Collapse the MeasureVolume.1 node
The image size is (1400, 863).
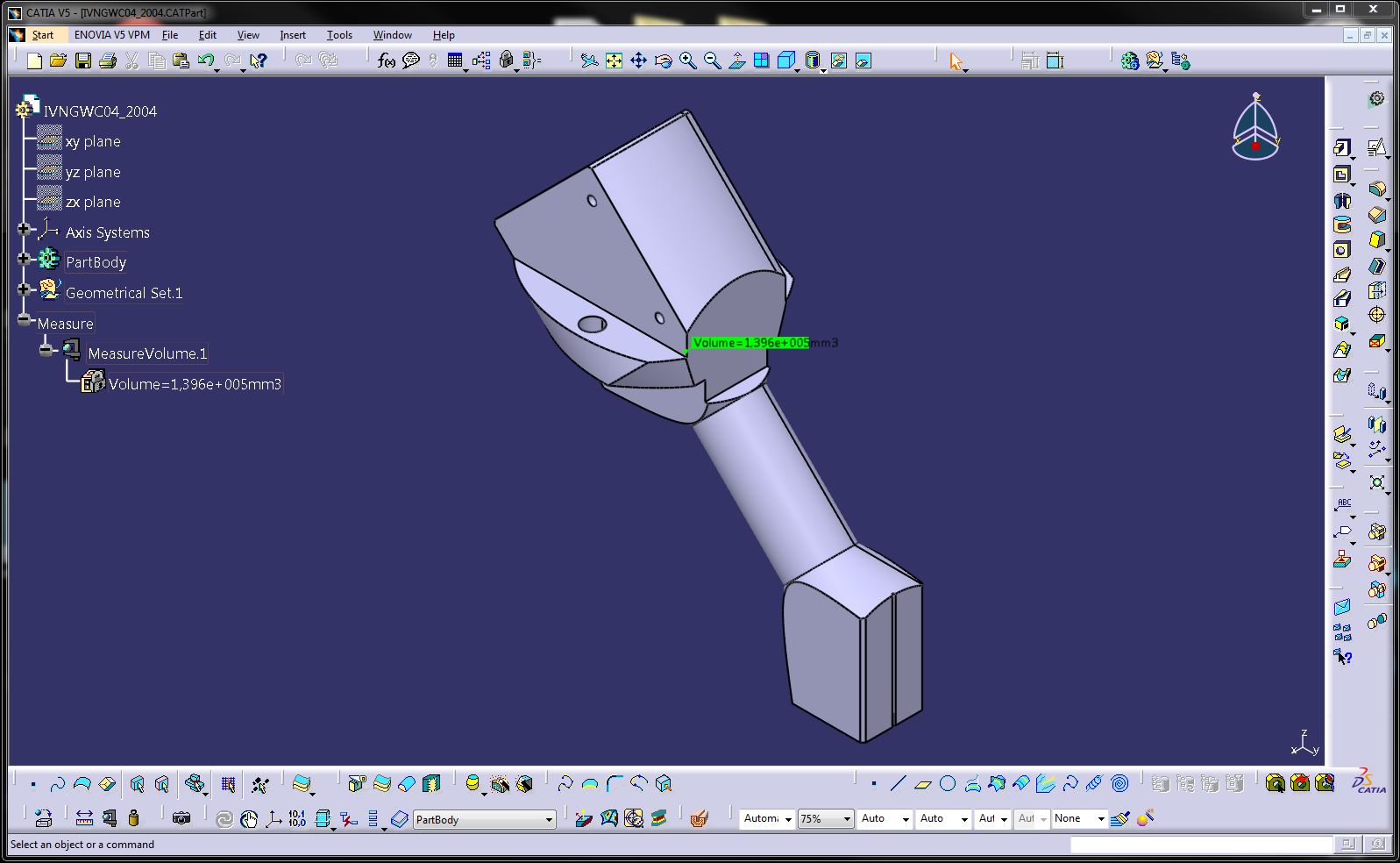tap(46, 351)
